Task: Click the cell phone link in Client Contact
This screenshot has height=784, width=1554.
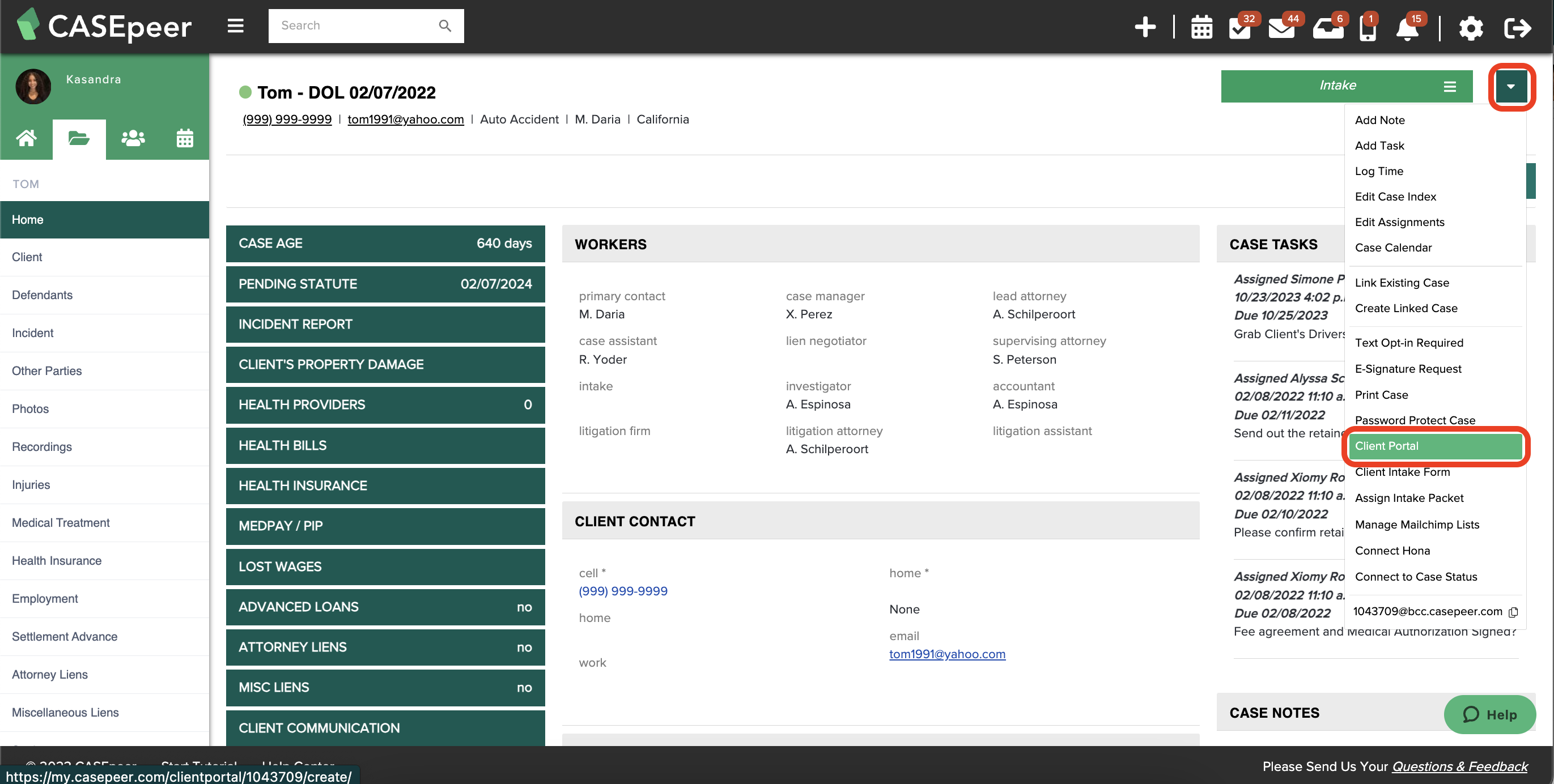Action: (623, 591)
